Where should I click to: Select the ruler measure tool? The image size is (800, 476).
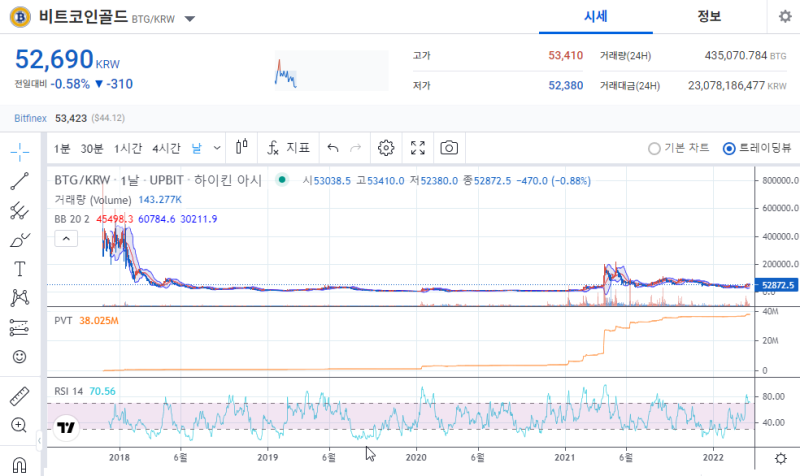19,396
